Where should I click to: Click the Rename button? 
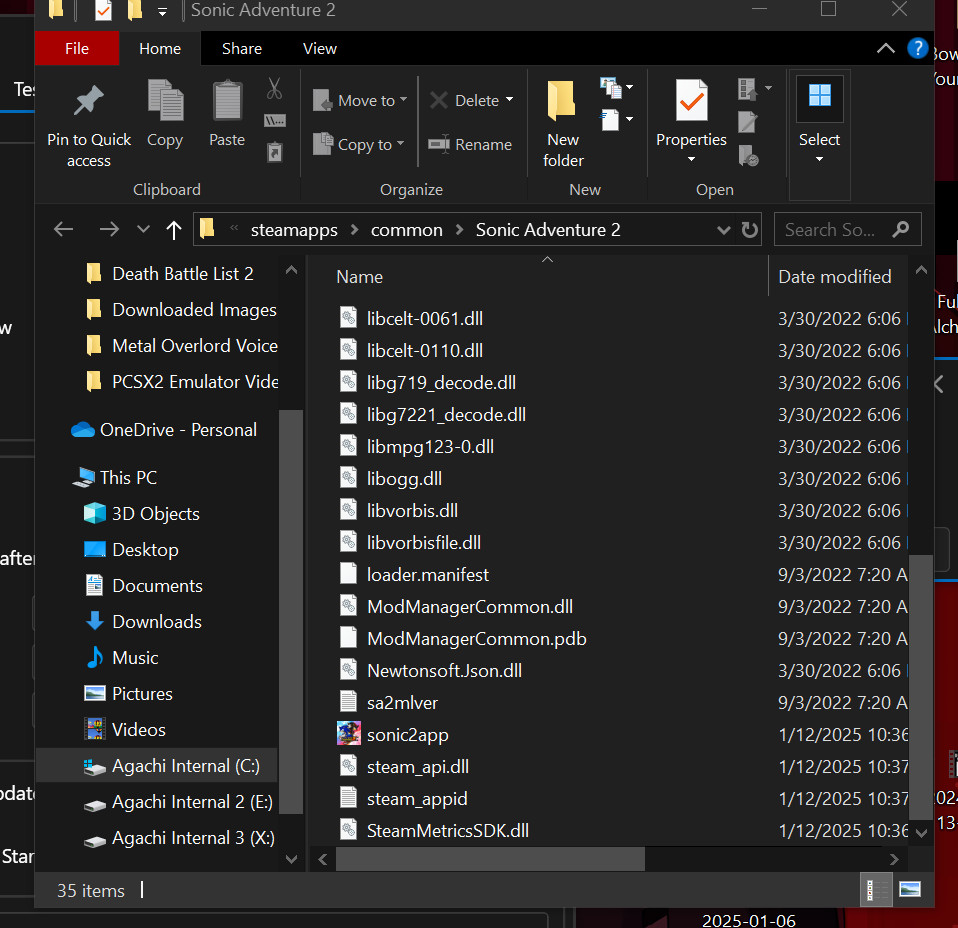470,144
